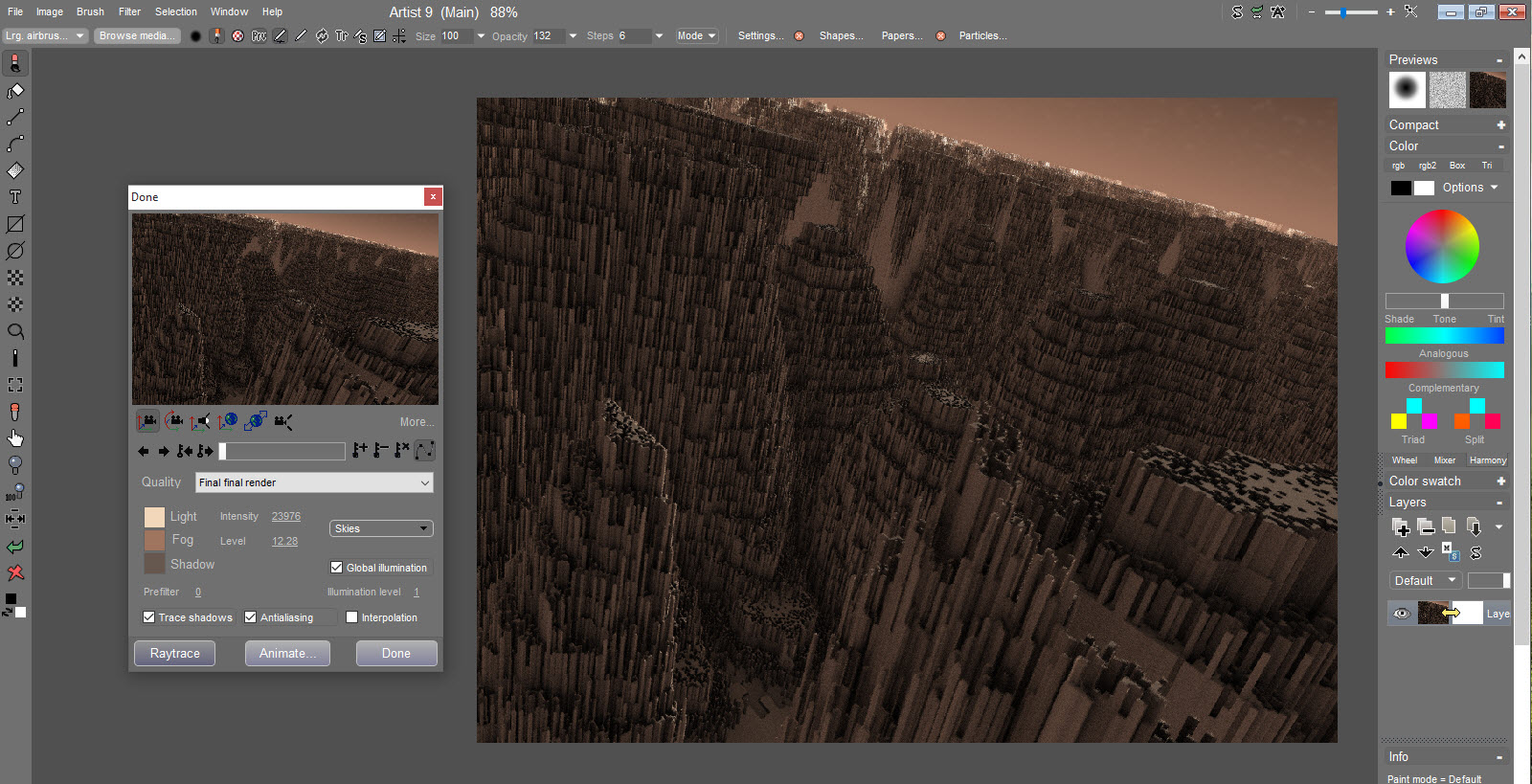This screenshot has height=784, width=1532.
Task: Toggle the keyframe curve interpolation icon
Action: click(425, 450)
